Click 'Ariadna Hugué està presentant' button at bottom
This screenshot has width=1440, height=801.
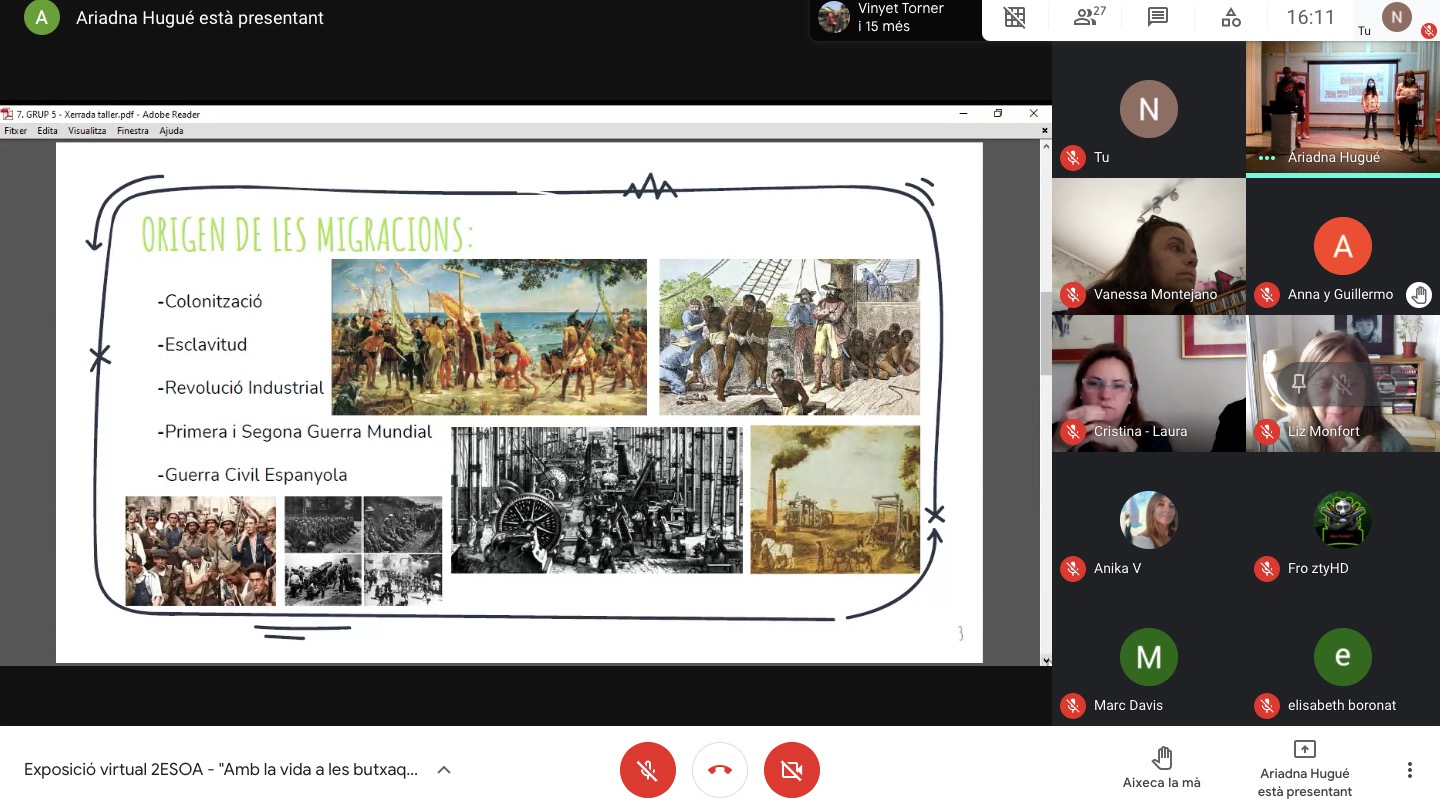pos(1304,768)
